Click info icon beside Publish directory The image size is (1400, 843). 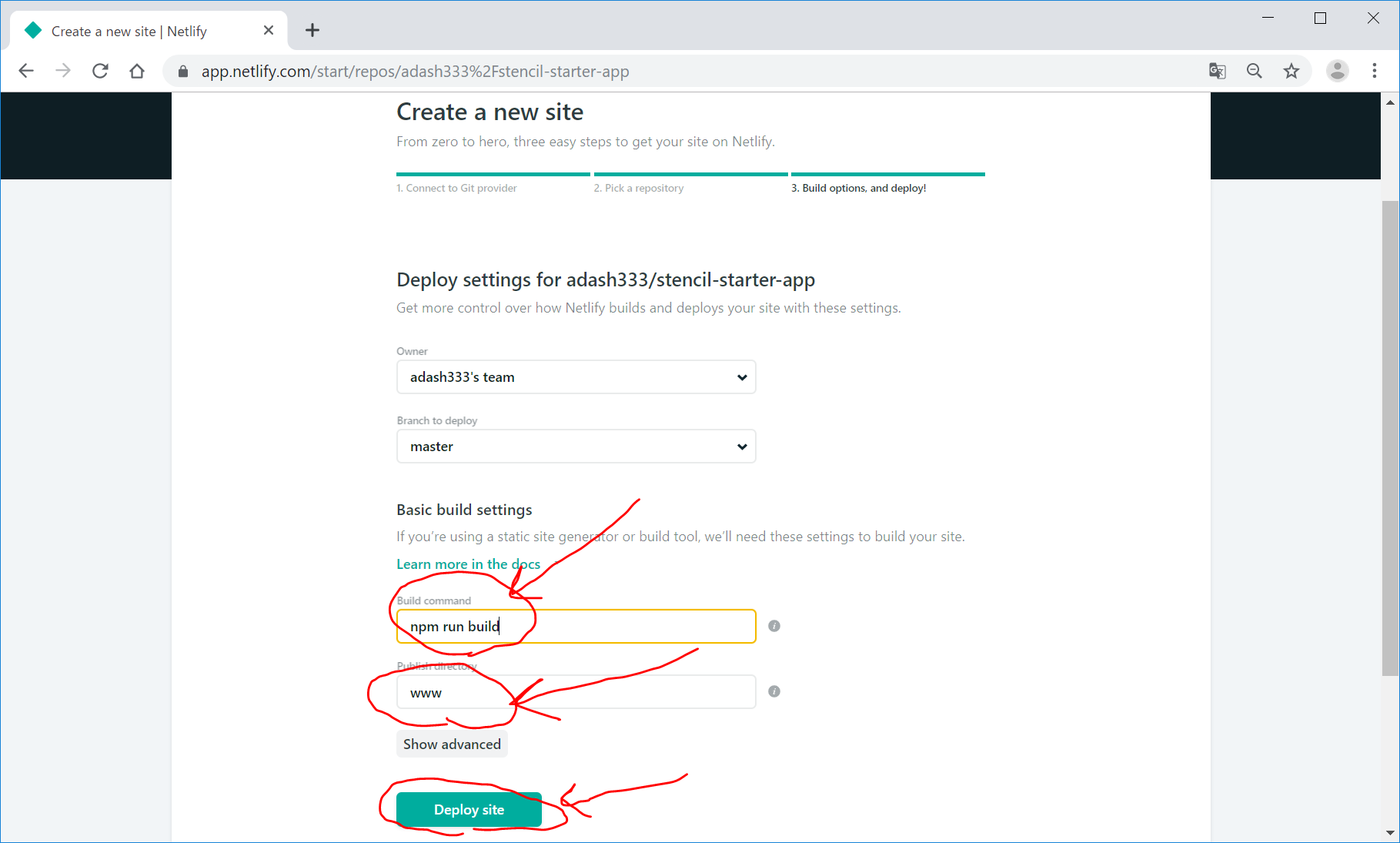pyautogui.click(x=774, y=691)
